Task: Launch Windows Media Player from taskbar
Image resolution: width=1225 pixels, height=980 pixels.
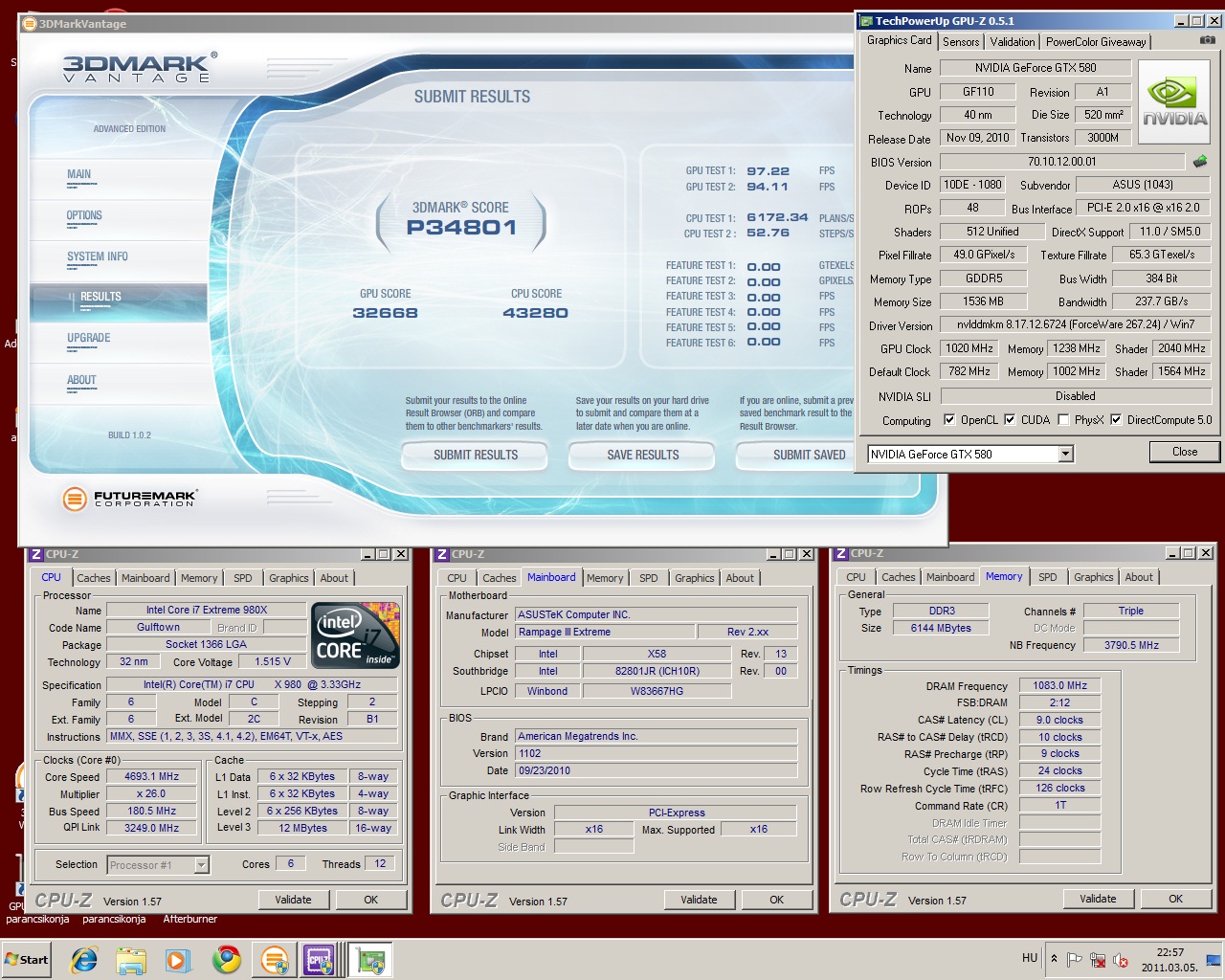Action: [178, 959]
